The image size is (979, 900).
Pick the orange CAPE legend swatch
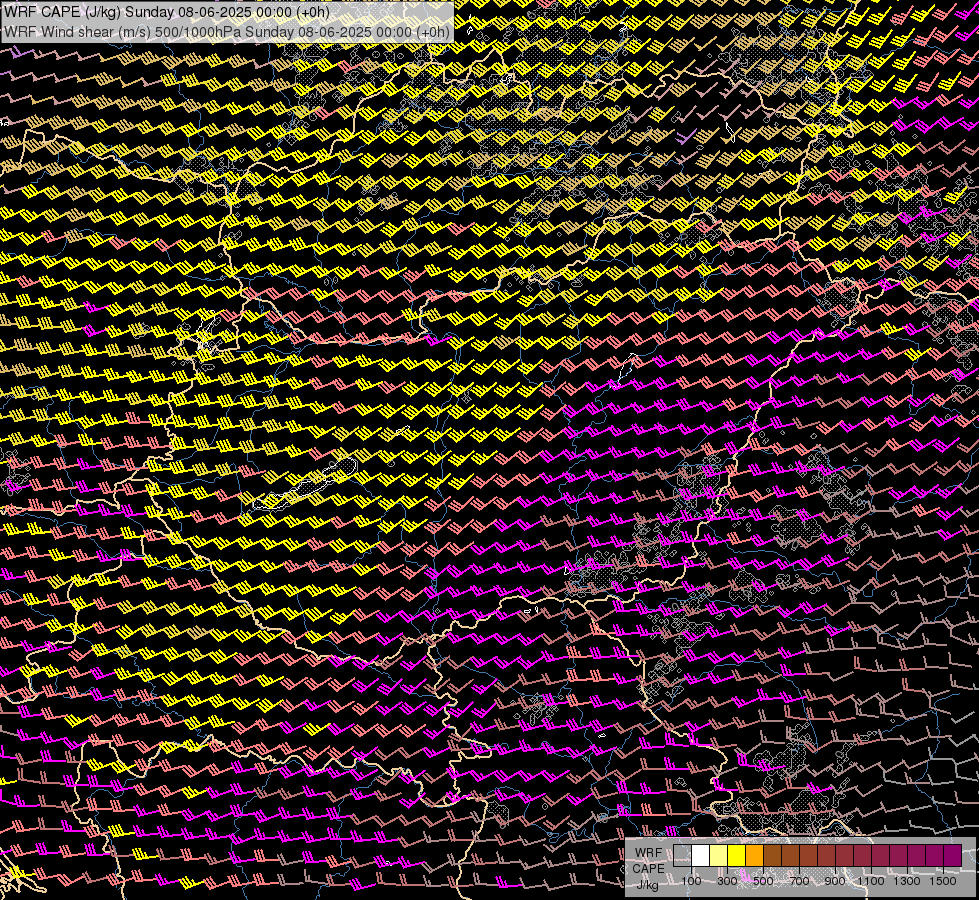coord(755,855)
